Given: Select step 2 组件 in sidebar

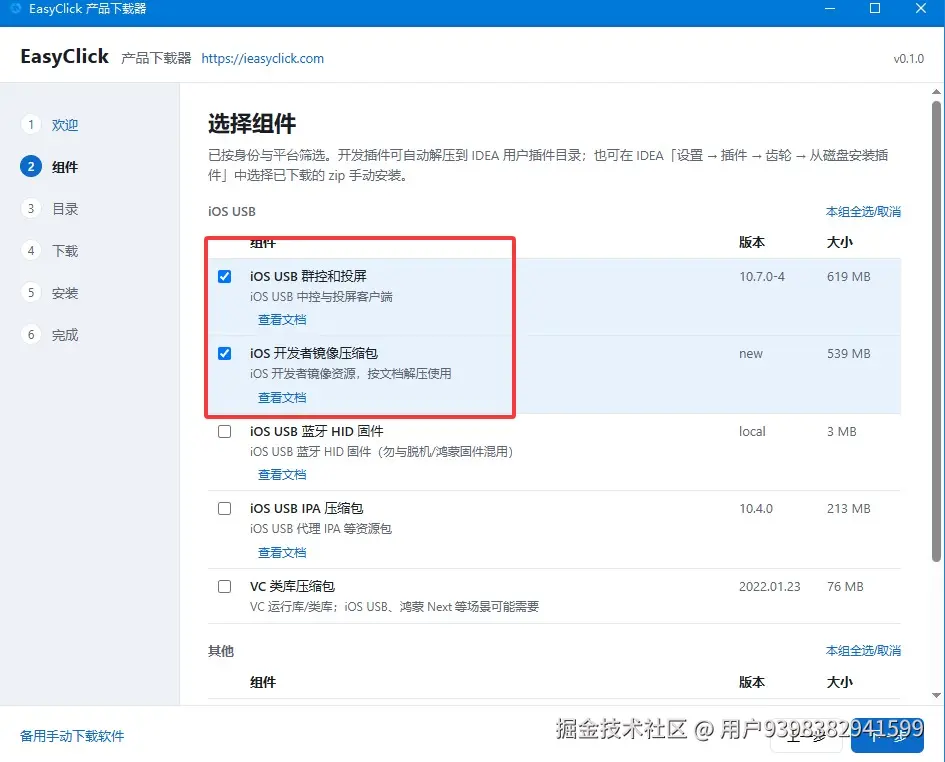Looking at the screenshot, I should (x=50, y=167).
